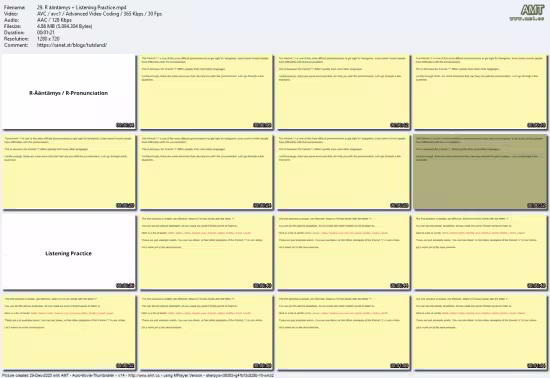Click the timestamp on the darkened olive frame
Viewport: 550px width, 378px height.
[537, 205]
